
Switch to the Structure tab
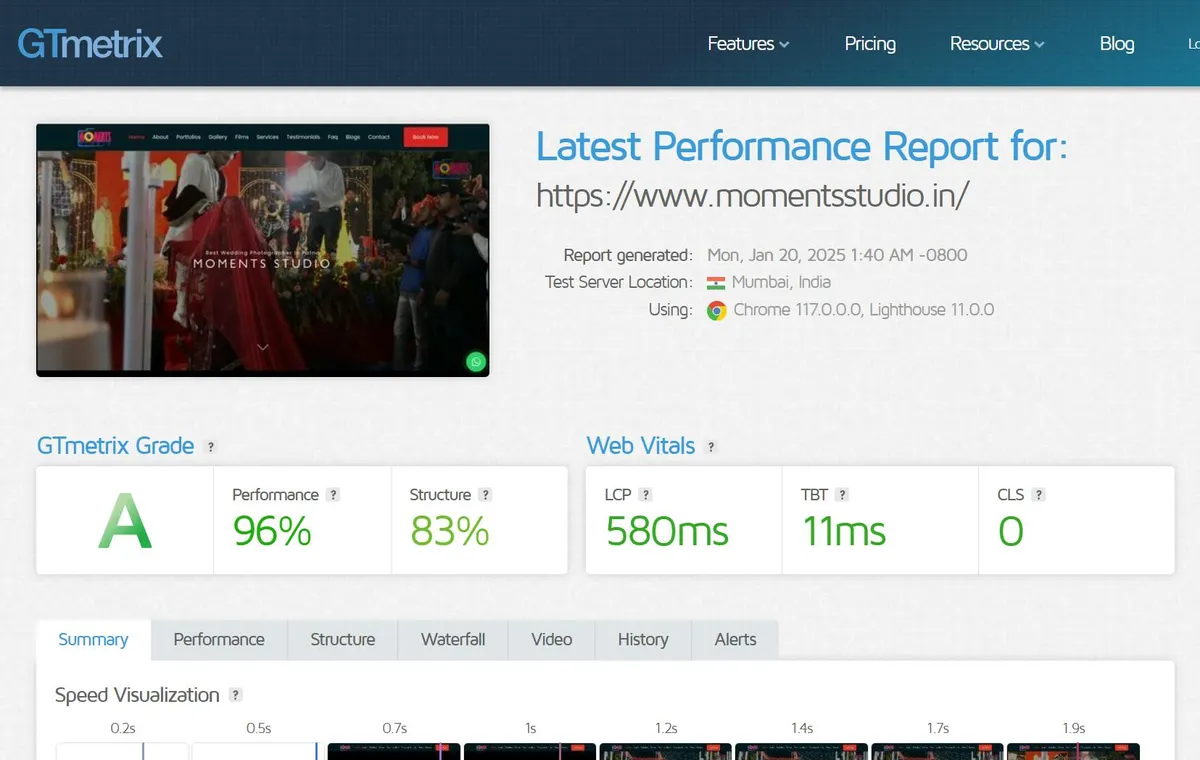point(343,640)
